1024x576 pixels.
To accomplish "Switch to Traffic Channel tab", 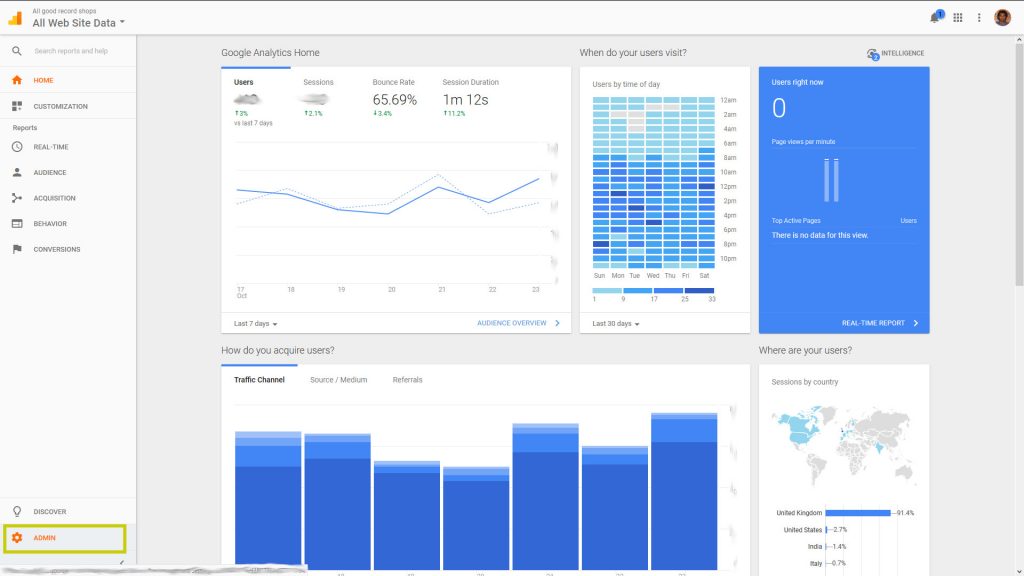I will [x=259, y=379].
